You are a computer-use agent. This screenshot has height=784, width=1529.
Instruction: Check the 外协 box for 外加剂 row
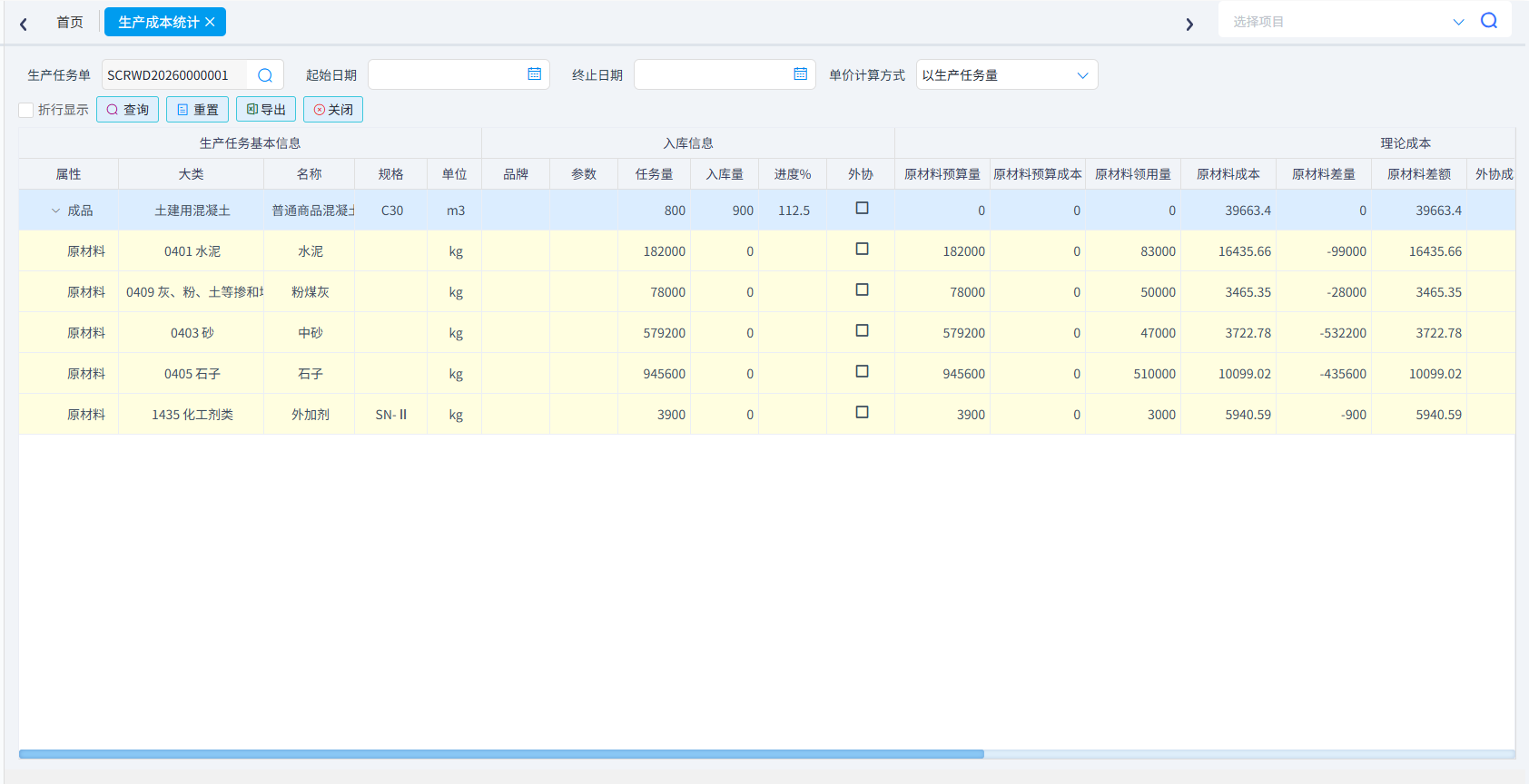point(862,413)
